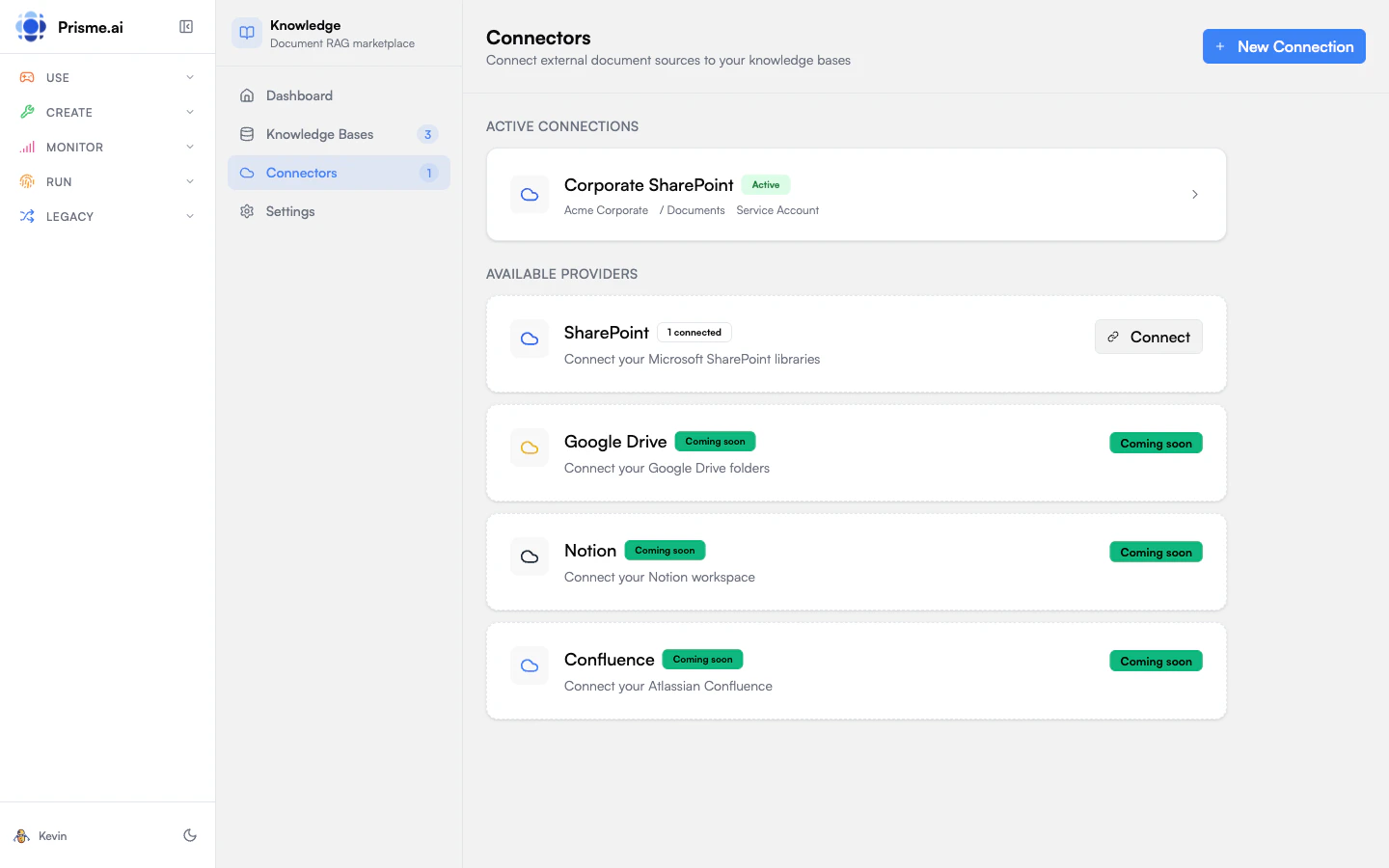The width and height of the screenshot is (1389, 868).
Task: Click the Coming soon badge beside Google Drive title
Action: click(715, 442)
